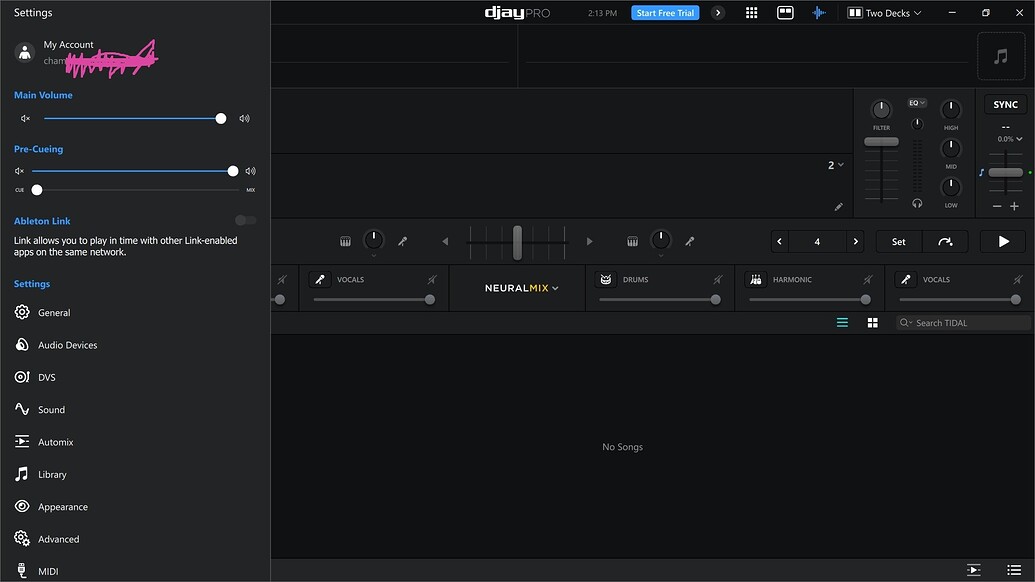Click the waveform display icon in the title bar
The image size is (1035, 582).
(x=819, y=12)
